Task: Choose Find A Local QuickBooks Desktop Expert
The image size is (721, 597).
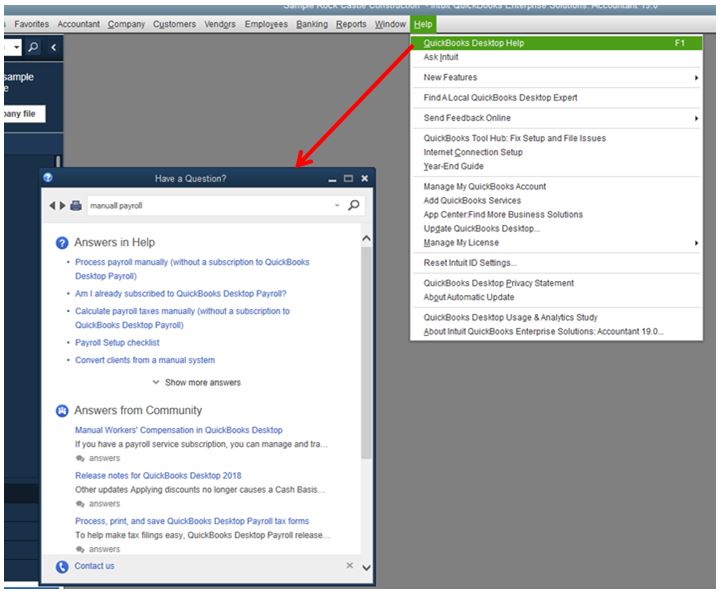Action: point(556,98)
